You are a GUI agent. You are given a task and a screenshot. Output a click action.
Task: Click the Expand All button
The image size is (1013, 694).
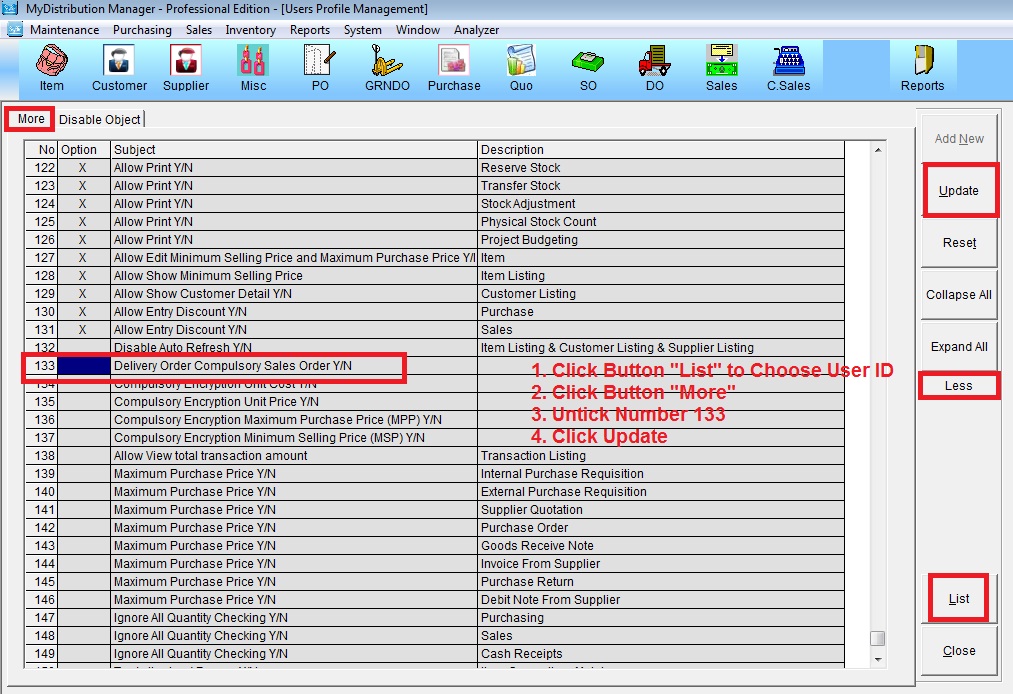coord(958,347)
